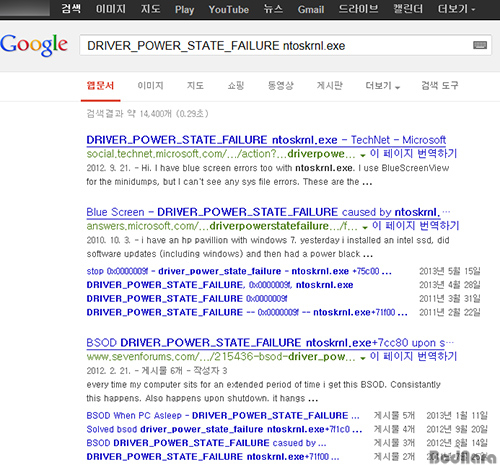Image resolution: width=500 pixels, height=467 pixels.
Task: Expand arrow beside www.sevenforums.com URL
Action: pyautogui.click(x=363, y=358)
